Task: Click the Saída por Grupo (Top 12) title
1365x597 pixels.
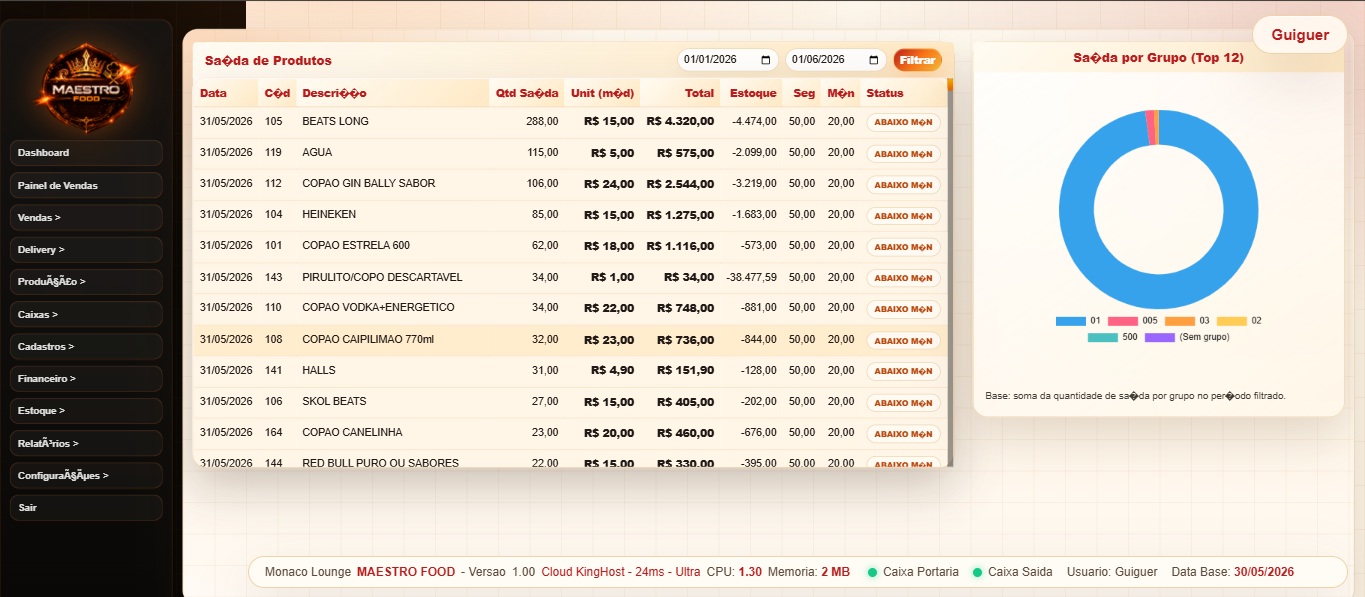Action: point(1158,58)
